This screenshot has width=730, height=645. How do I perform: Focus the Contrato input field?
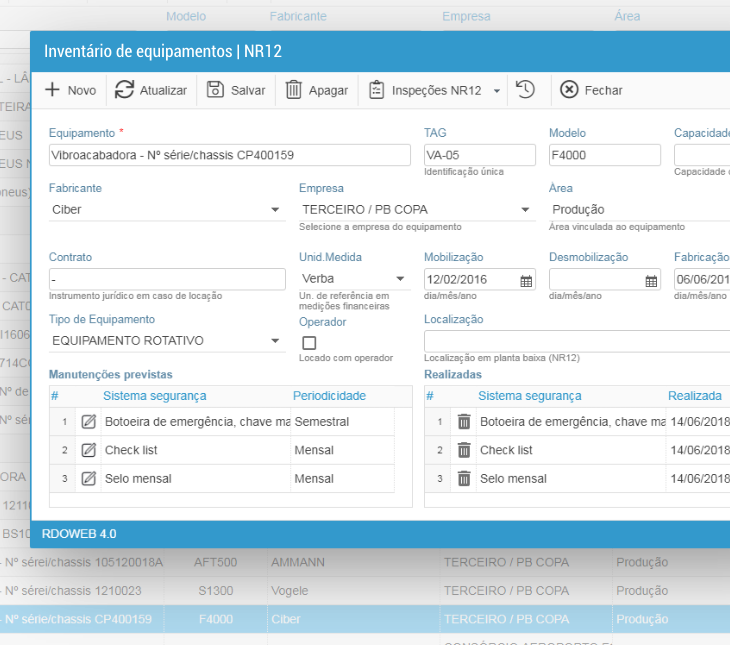coord(167,279)
